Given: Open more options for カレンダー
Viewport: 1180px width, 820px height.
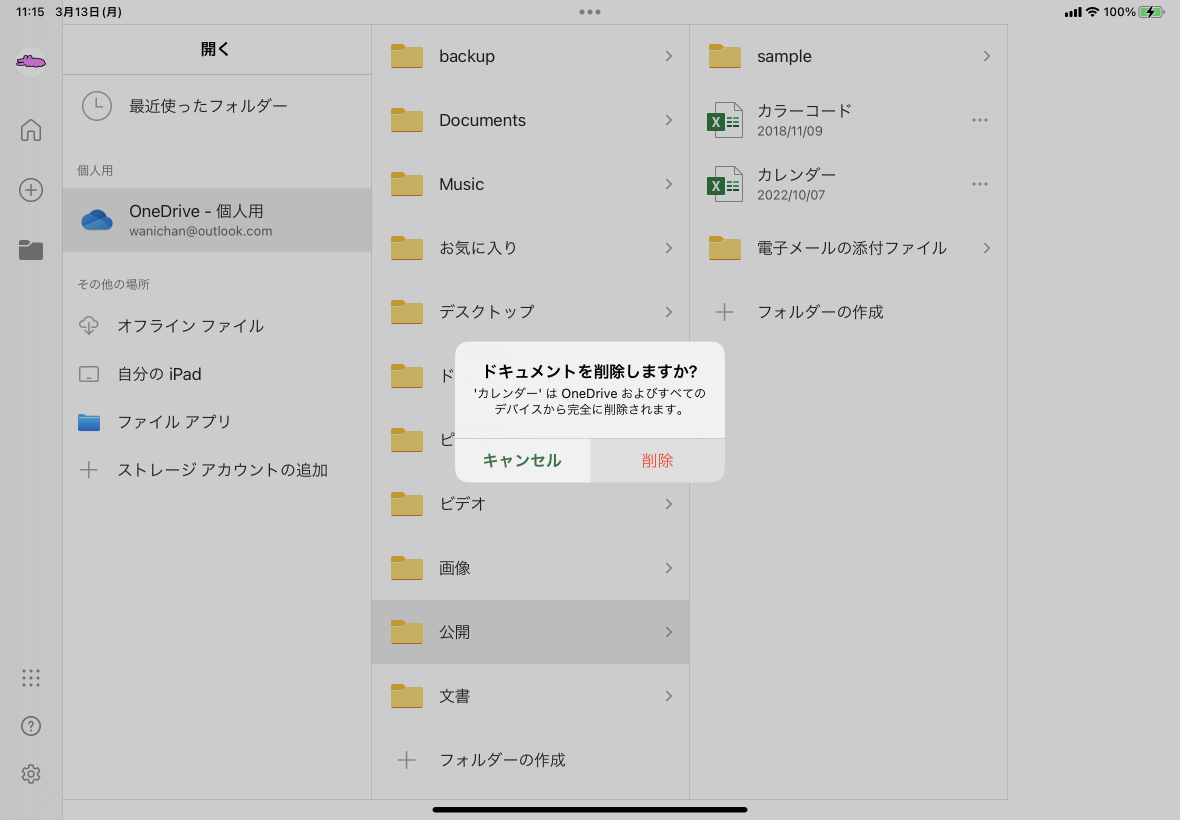Looking at the screenshot, I should click(980, 184).
